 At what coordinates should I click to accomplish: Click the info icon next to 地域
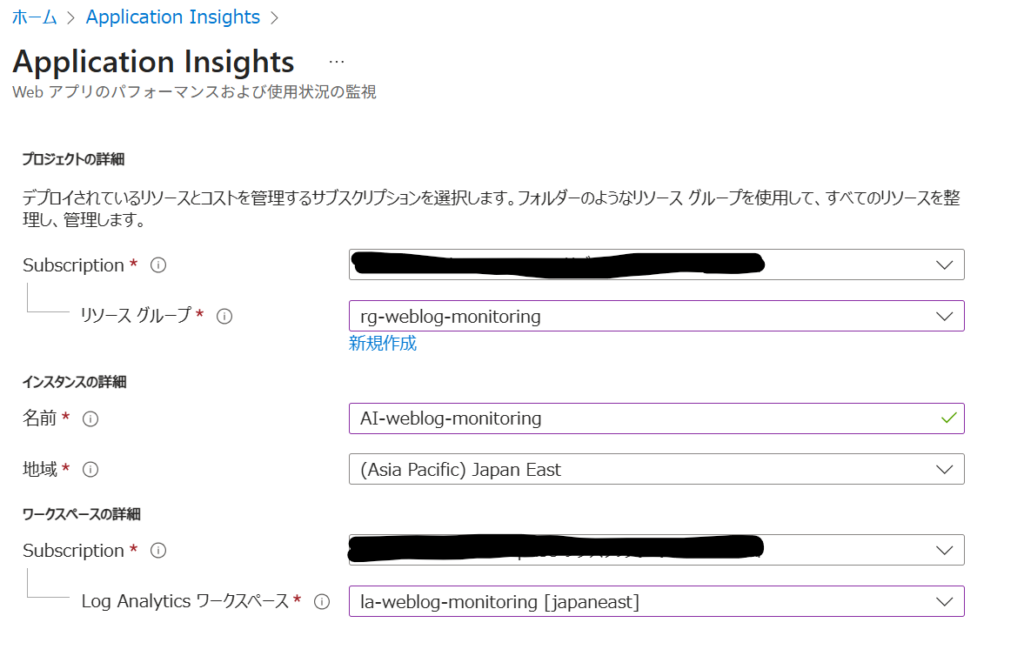coord(90,469)
